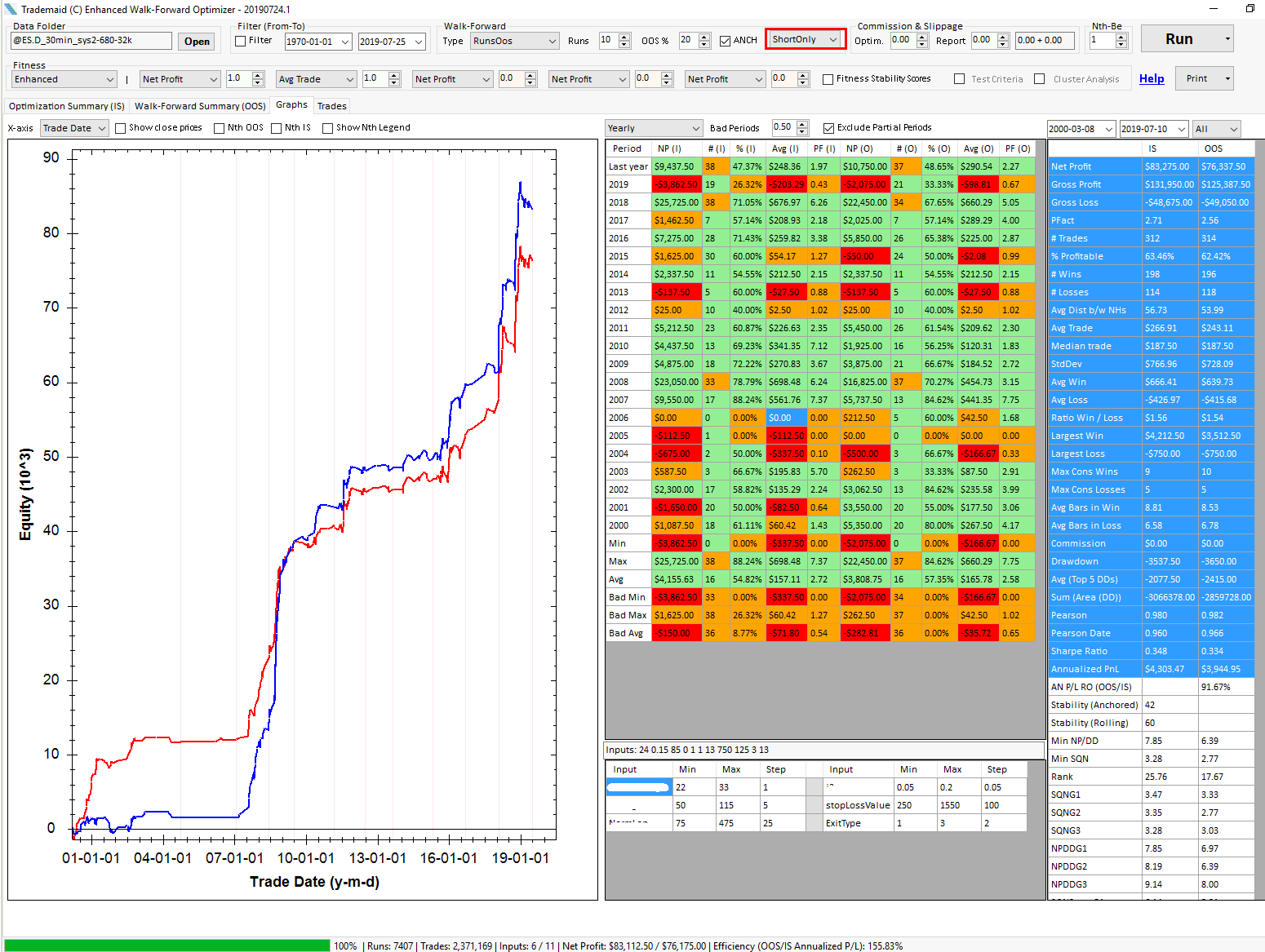Image resolution: width=1265 pixels, height=952 pixels.
Task: Open the X-axis Trade Date dropdown
Action: tap(101, 128)
